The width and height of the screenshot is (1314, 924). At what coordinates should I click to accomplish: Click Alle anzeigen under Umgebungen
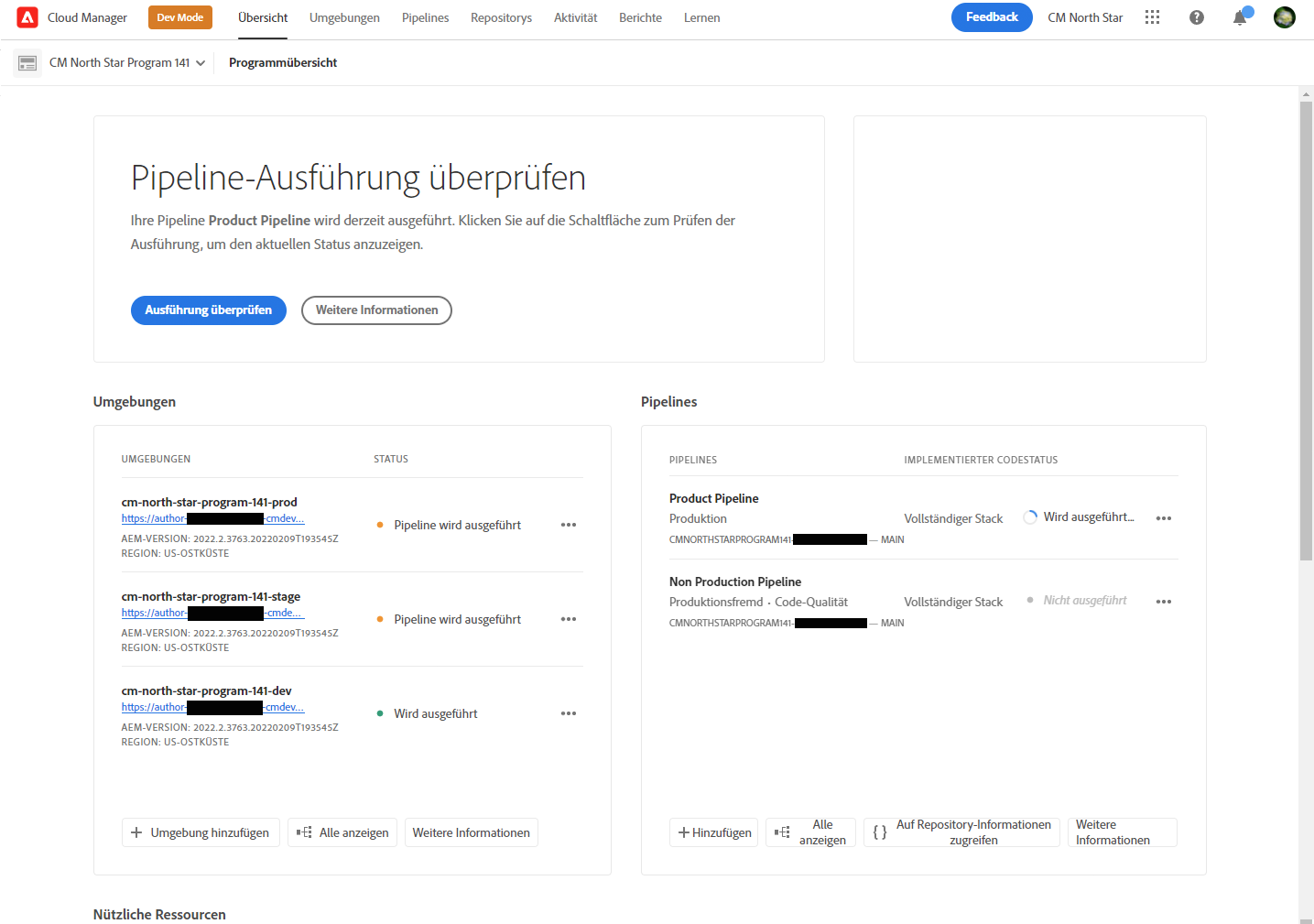point(342,832)
